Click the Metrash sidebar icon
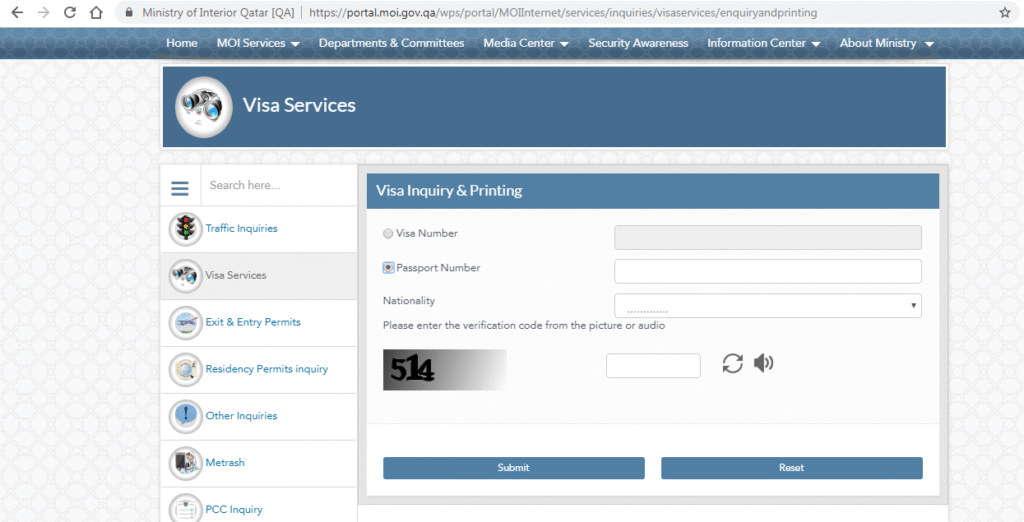The image size is (1024, 522). (186, 463)
